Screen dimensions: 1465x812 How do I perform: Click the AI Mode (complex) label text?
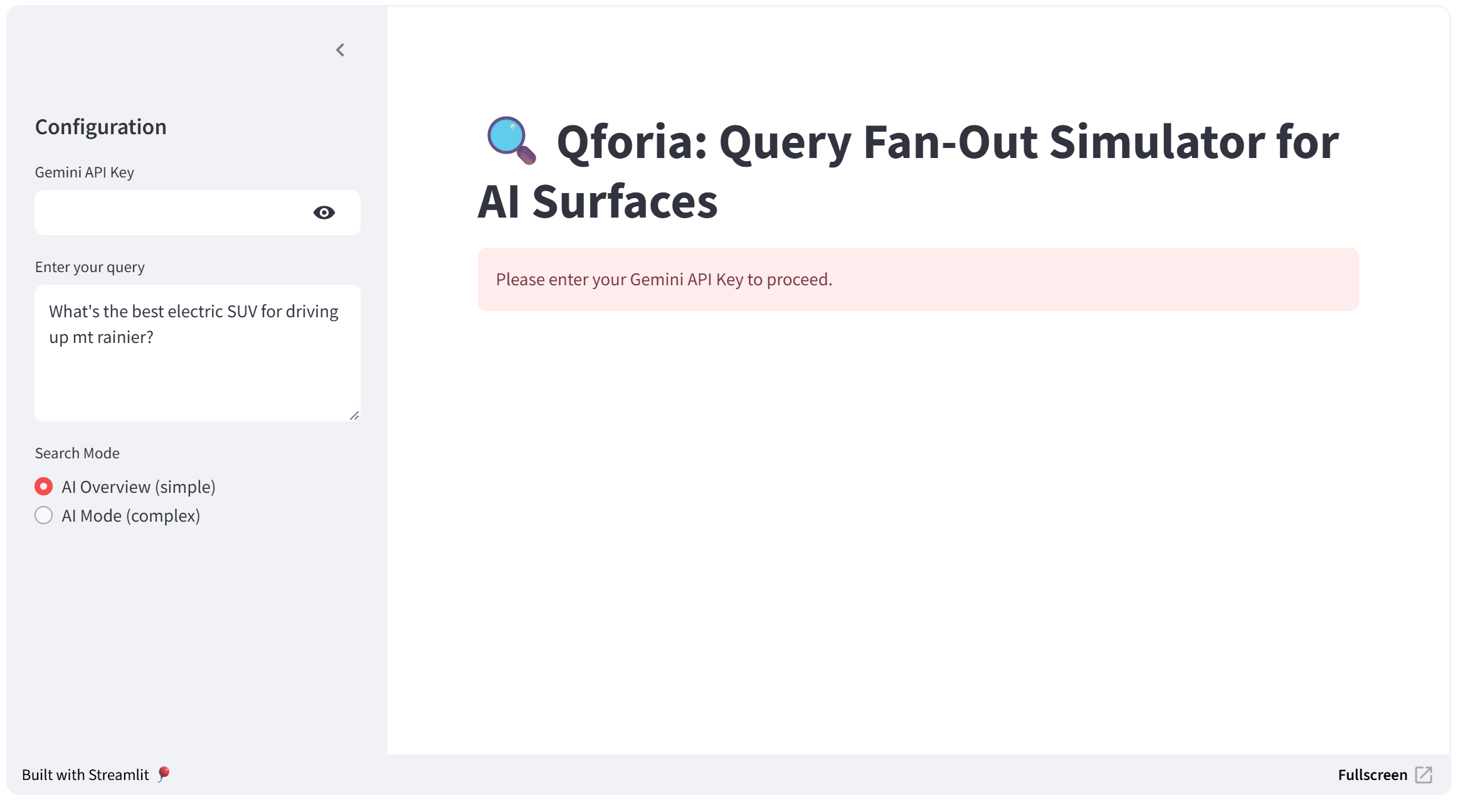point(130,515)
